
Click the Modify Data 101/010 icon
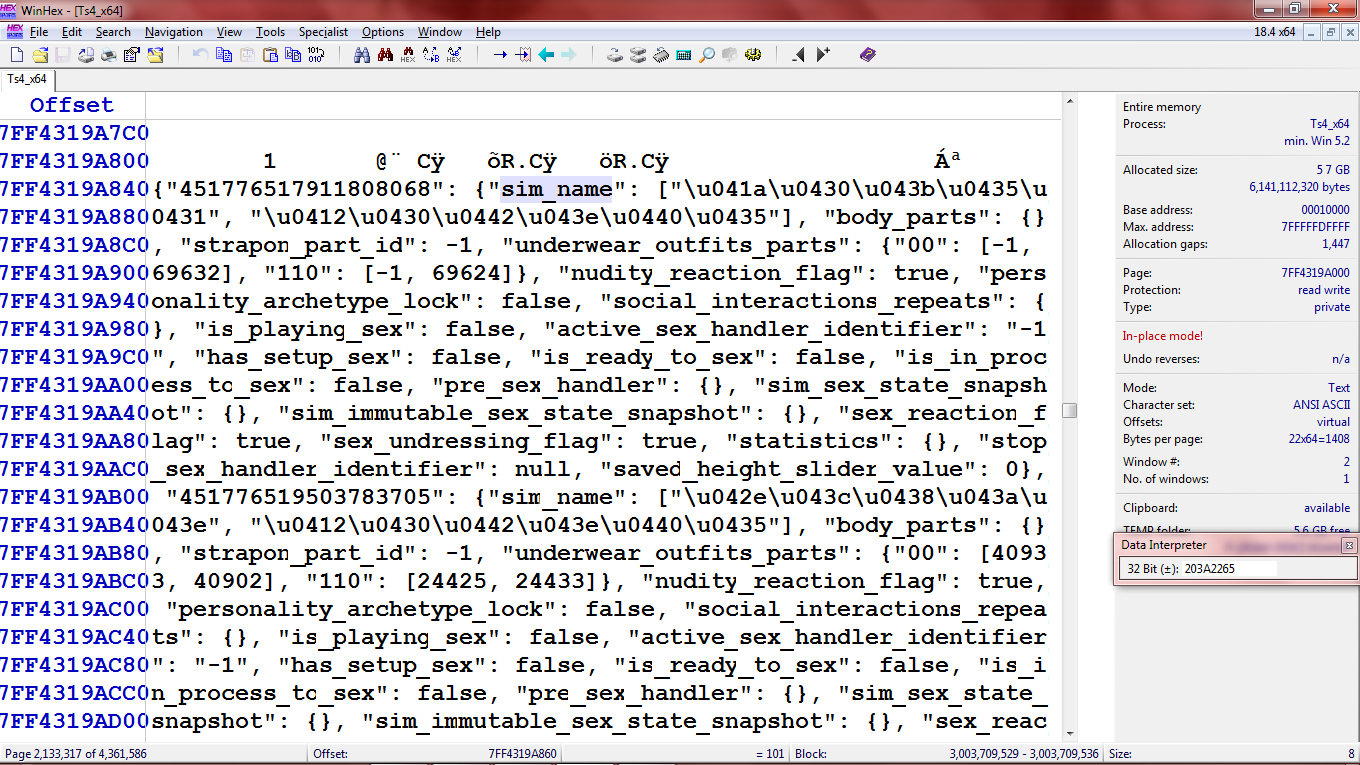tap(316, 55)
